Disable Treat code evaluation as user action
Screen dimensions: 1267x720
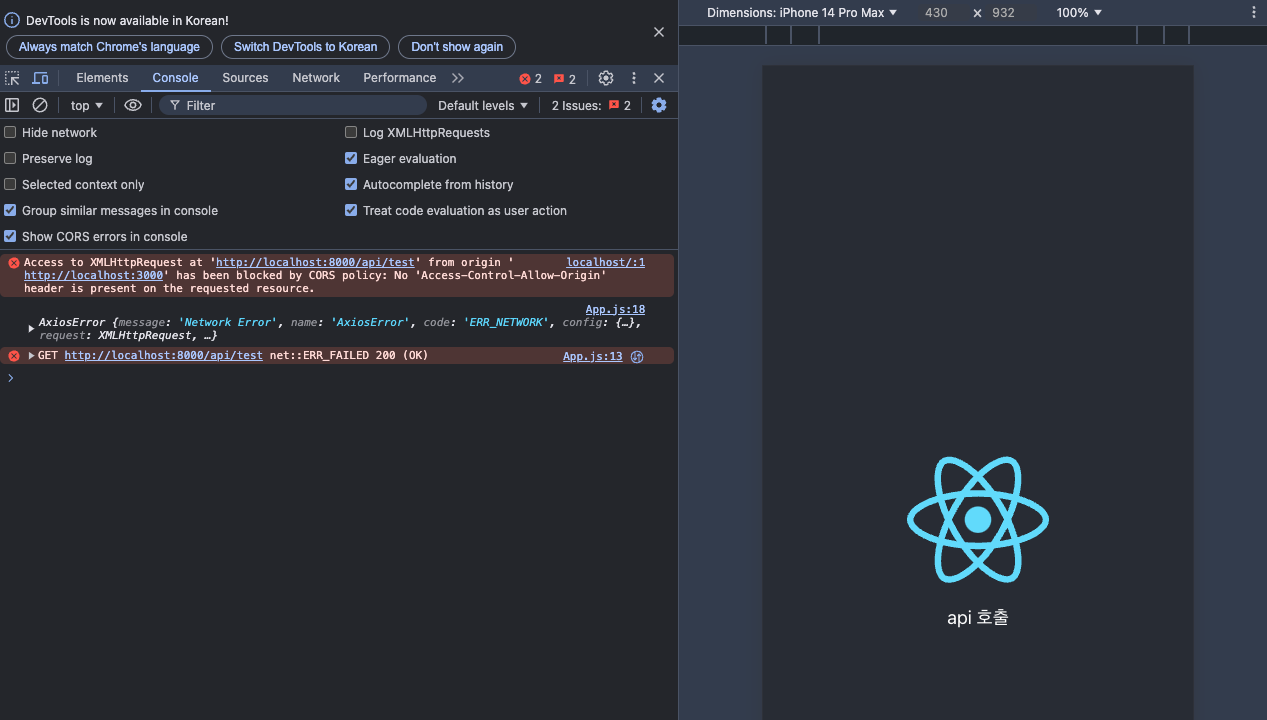(351, 210)
